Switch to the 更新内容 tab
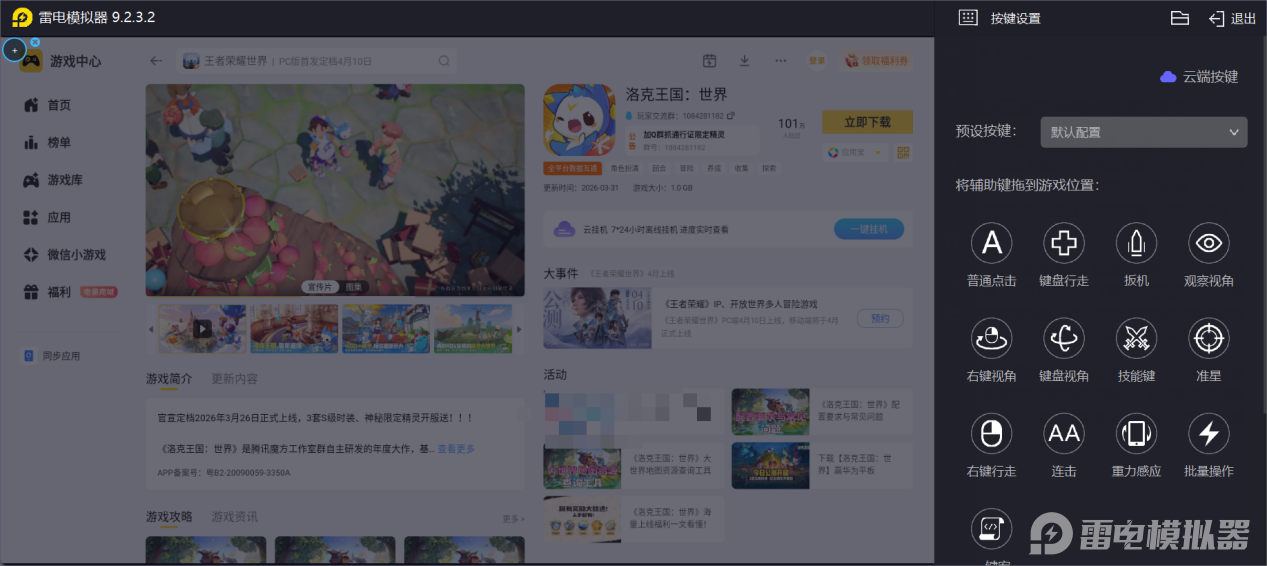This screenshot has width=1267, height=566. coord(234,379)
